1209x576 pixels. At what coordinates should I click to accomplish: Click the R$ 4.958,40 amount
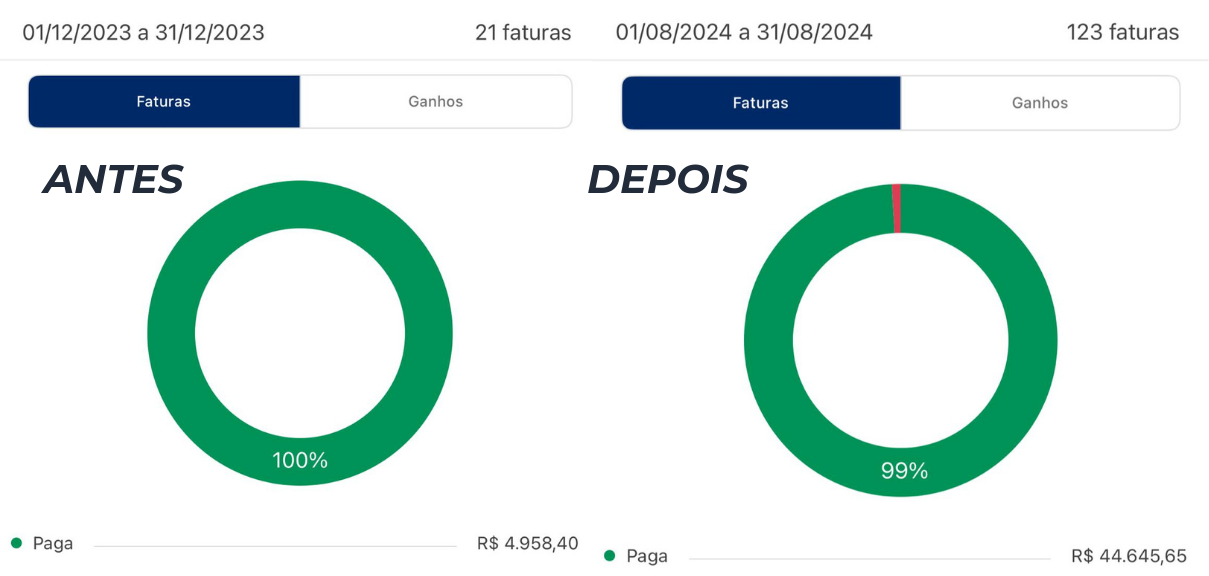click(x=528, y=544)
